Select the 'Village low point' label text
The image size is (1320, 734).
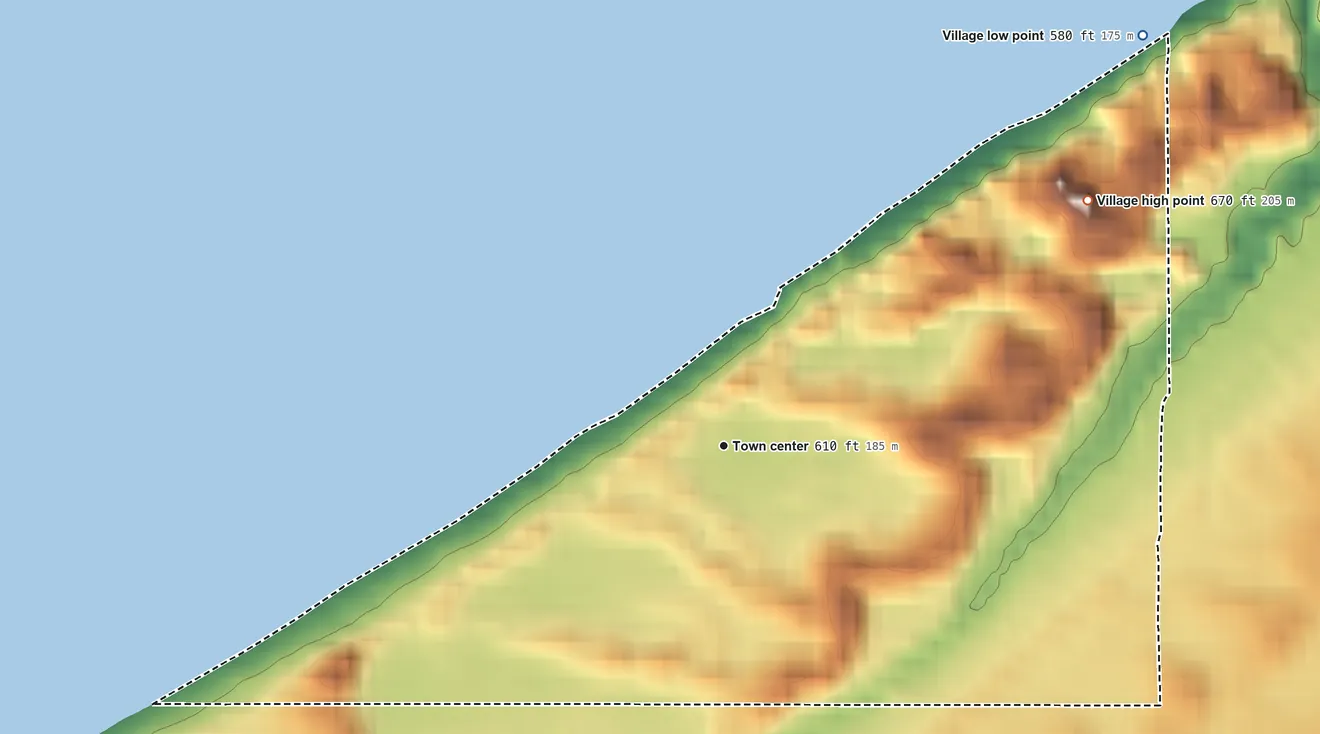point(993,36)
